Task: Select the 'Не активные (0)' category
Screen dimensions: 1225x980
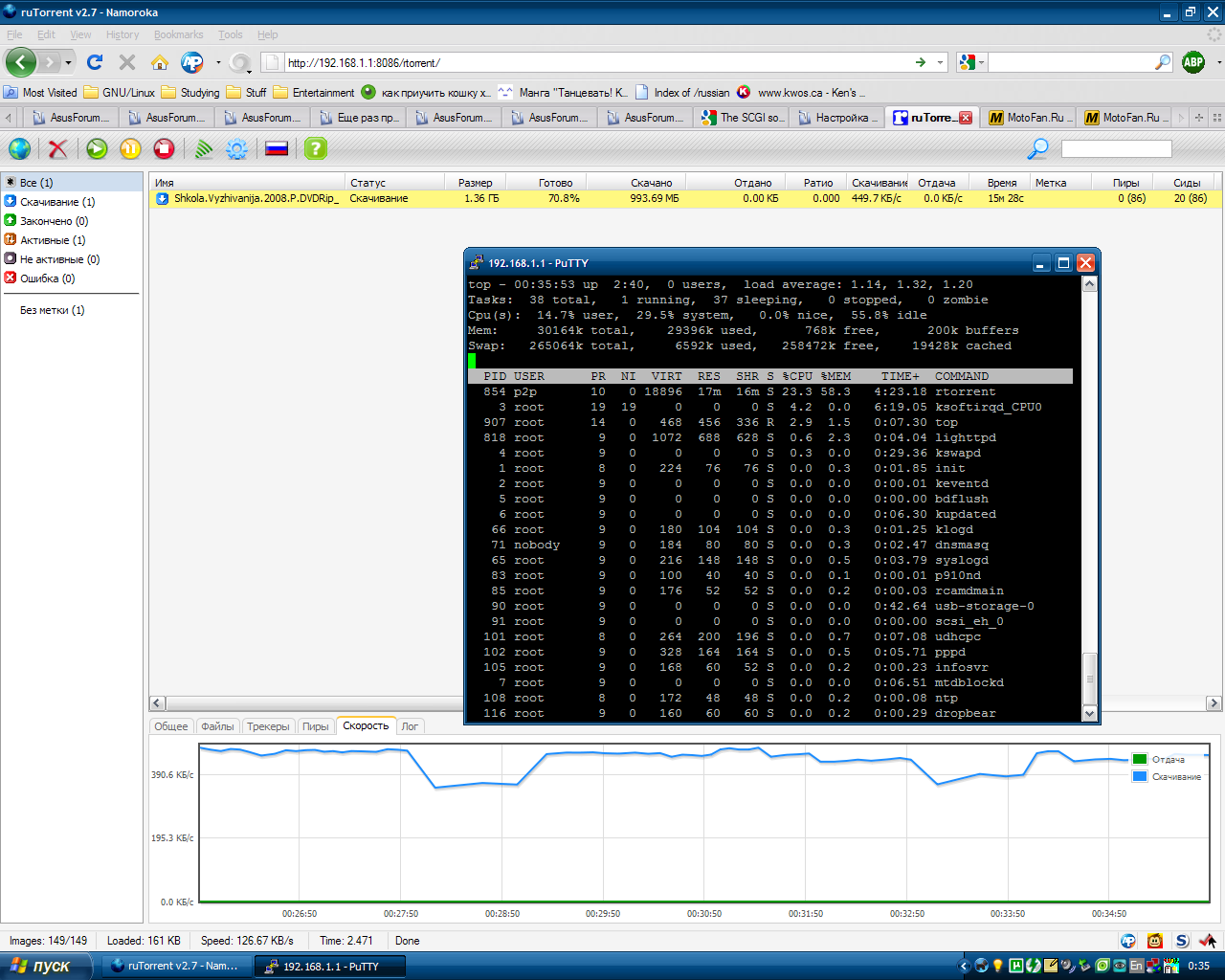Action: pyautogui.click(x=72, y=258)
